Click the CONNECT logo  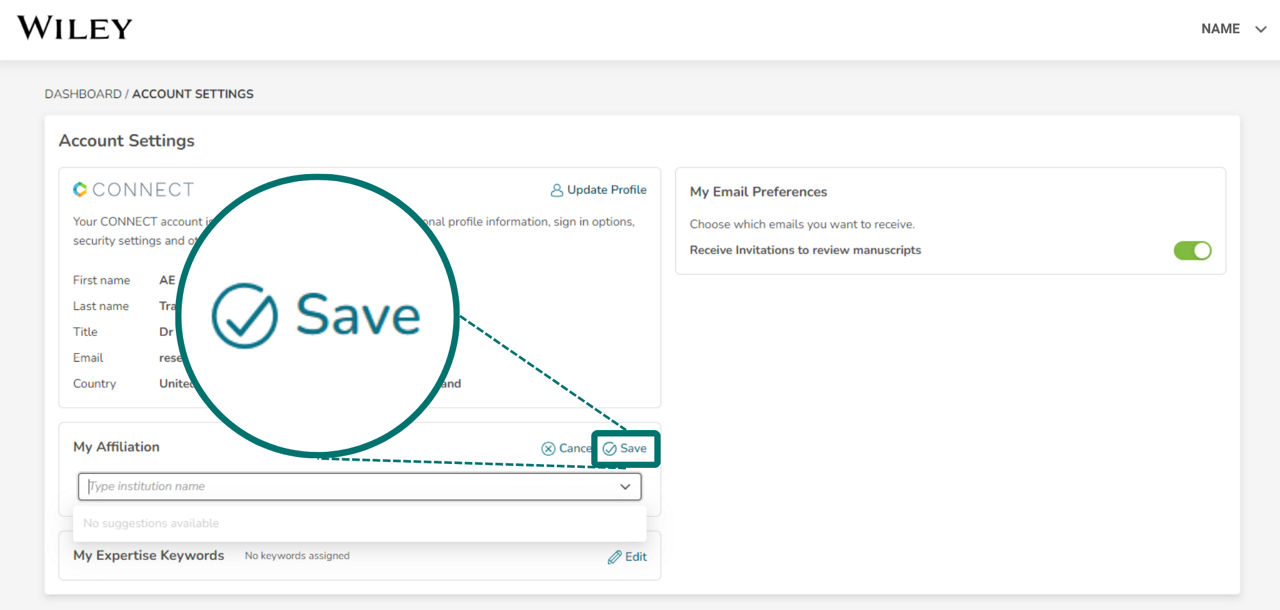tap(133, 190)
